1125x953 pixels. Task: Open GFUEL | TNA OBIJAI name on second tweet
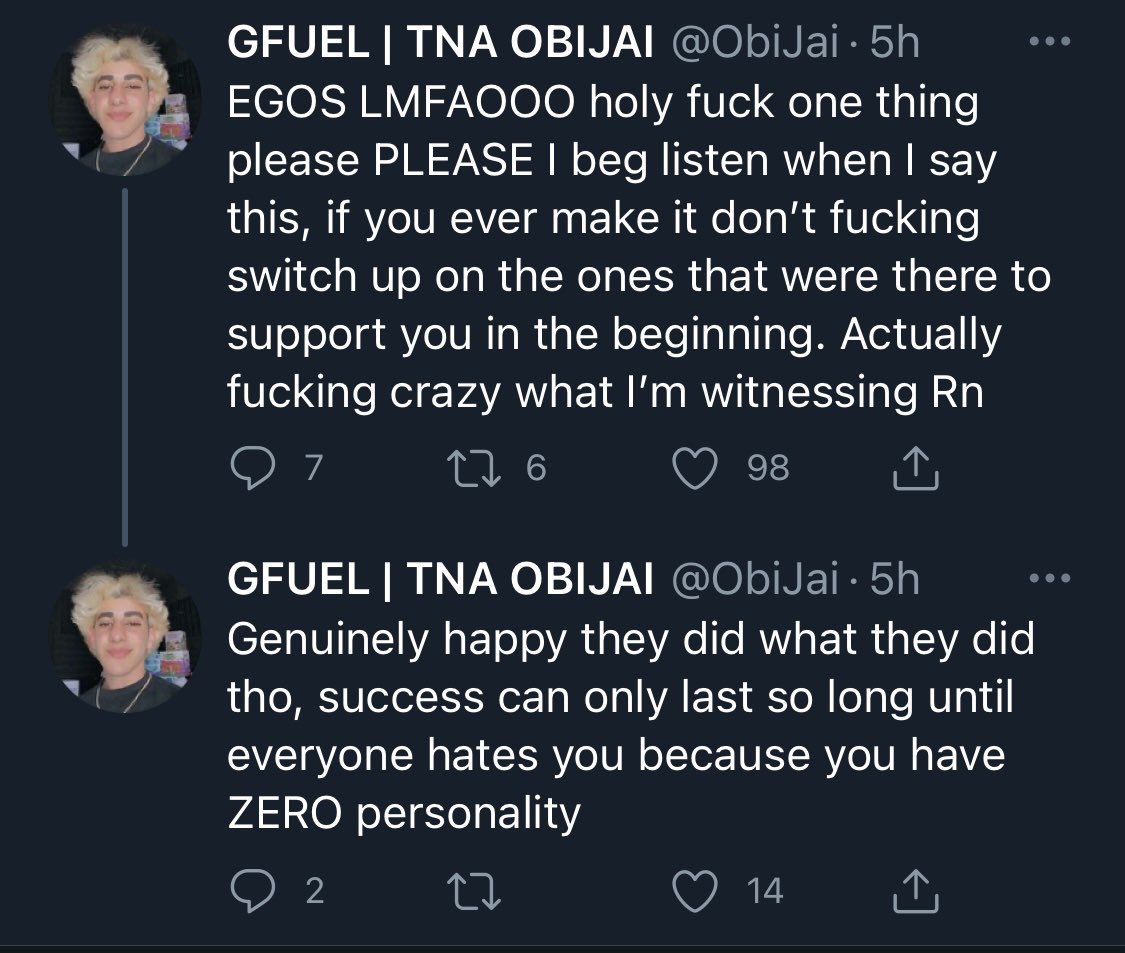[x=440, y=579]
